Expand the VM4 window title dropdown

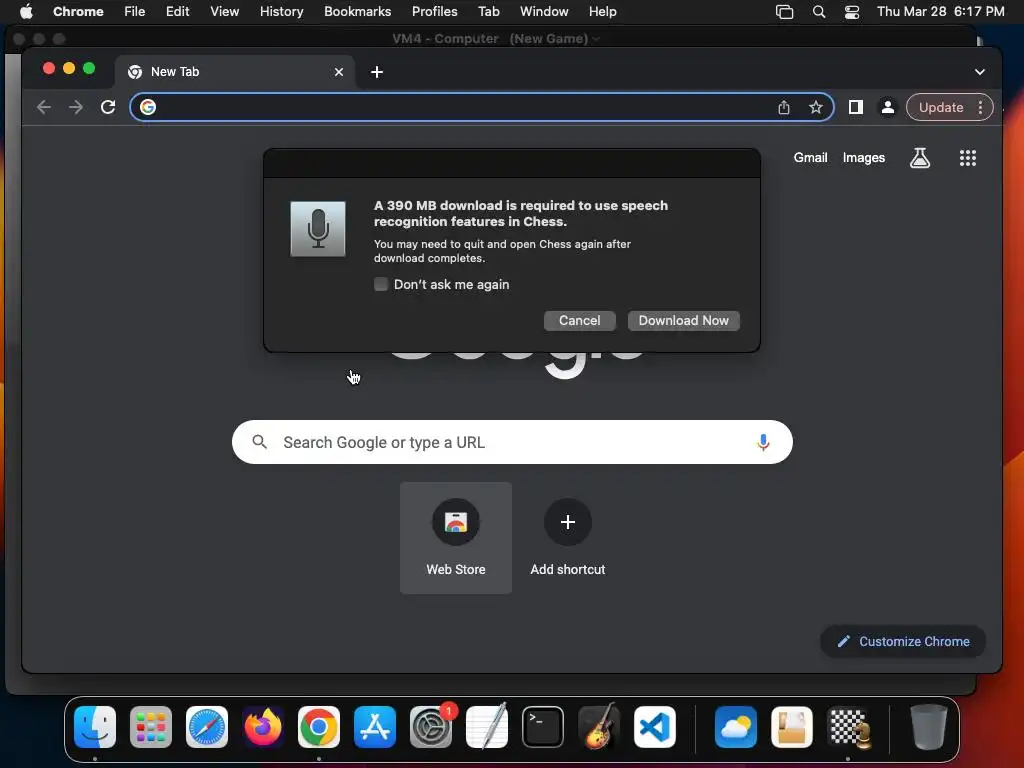click(595, 39)
